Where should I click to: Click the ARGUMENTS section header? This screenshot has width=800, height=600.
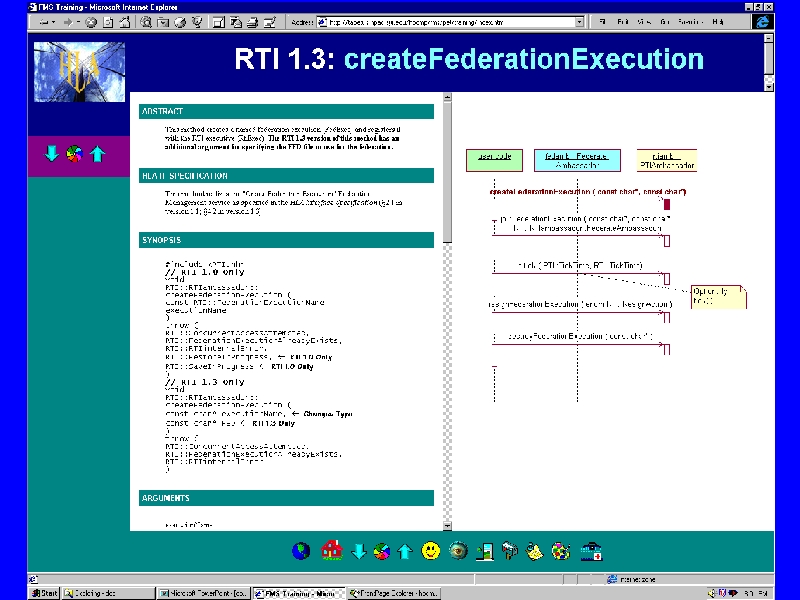pos(286,498)
